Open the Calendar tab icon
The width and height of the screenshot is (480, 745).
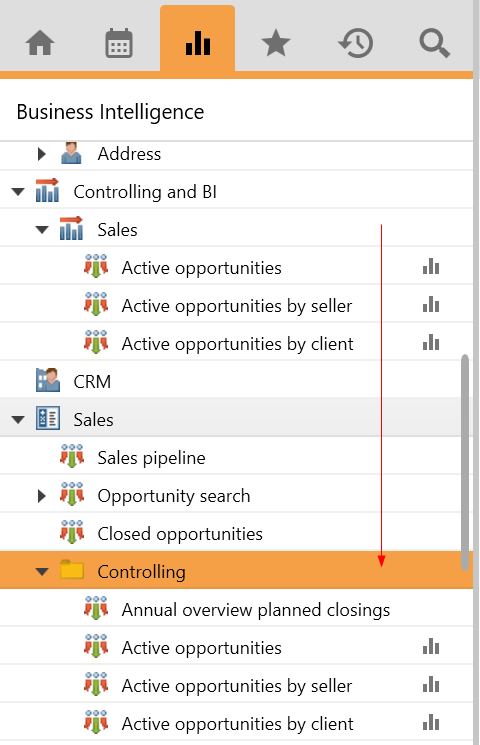(x=118, y=43)
